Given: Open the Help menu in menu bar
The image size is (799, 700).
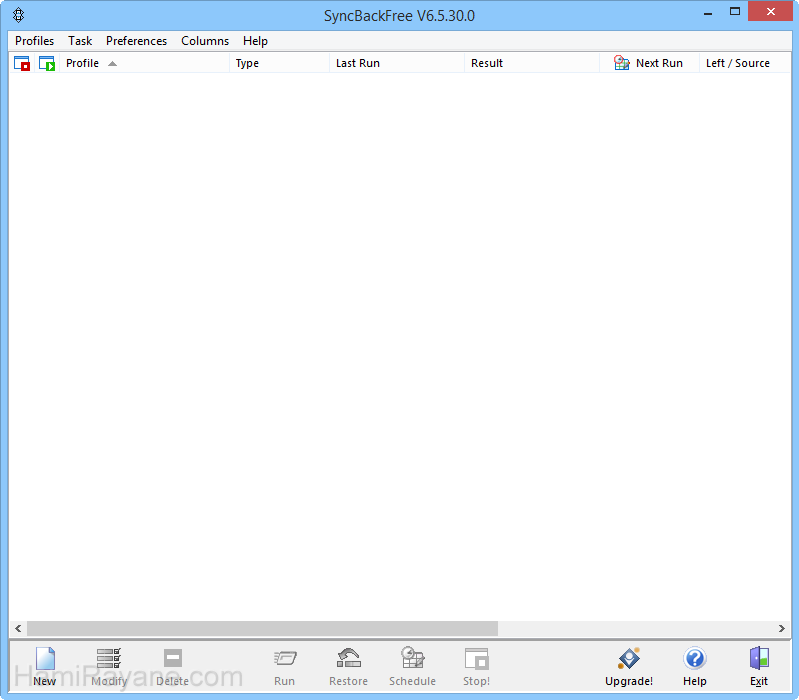Looking at the screenshot, I should coord(255,41).
